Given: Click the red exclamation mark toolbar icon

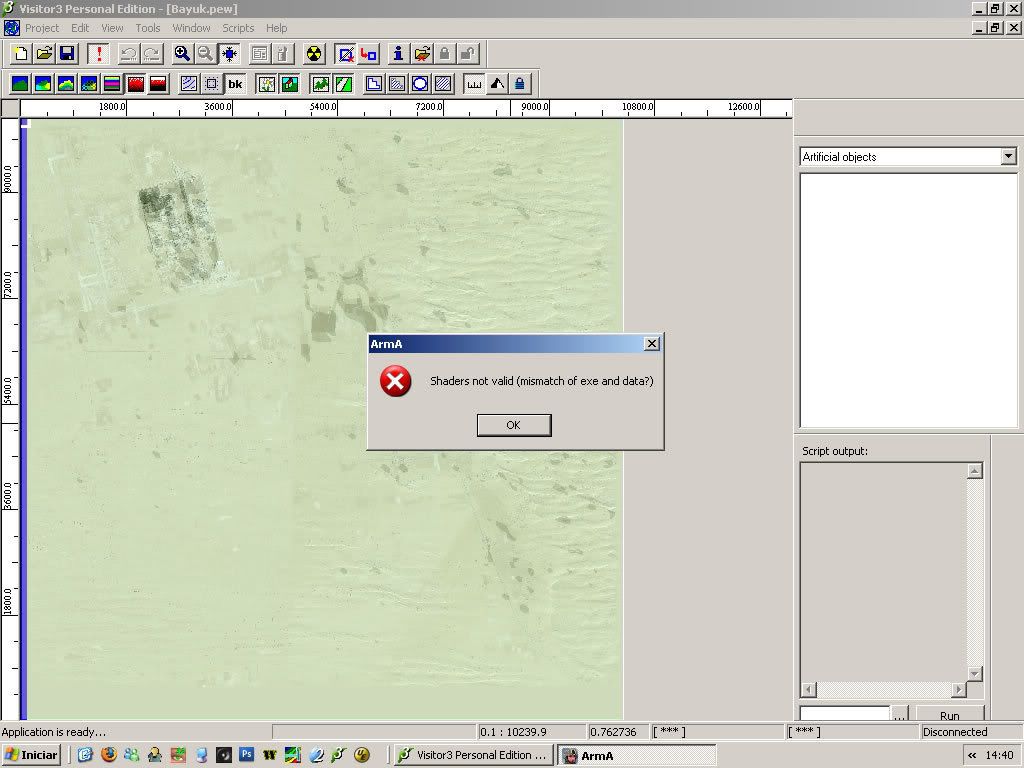Looking at the screenshot, I should coord(98,54).
